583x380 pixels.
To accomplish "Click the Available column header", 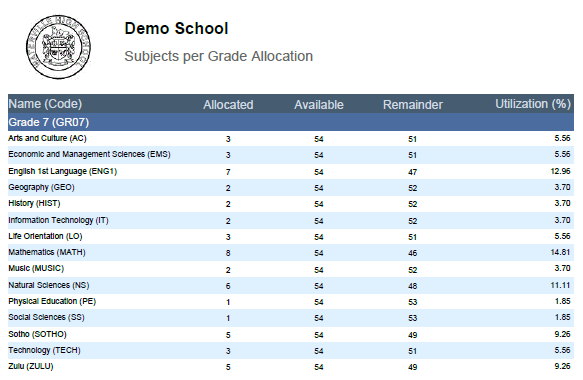I will click(319, 104).
